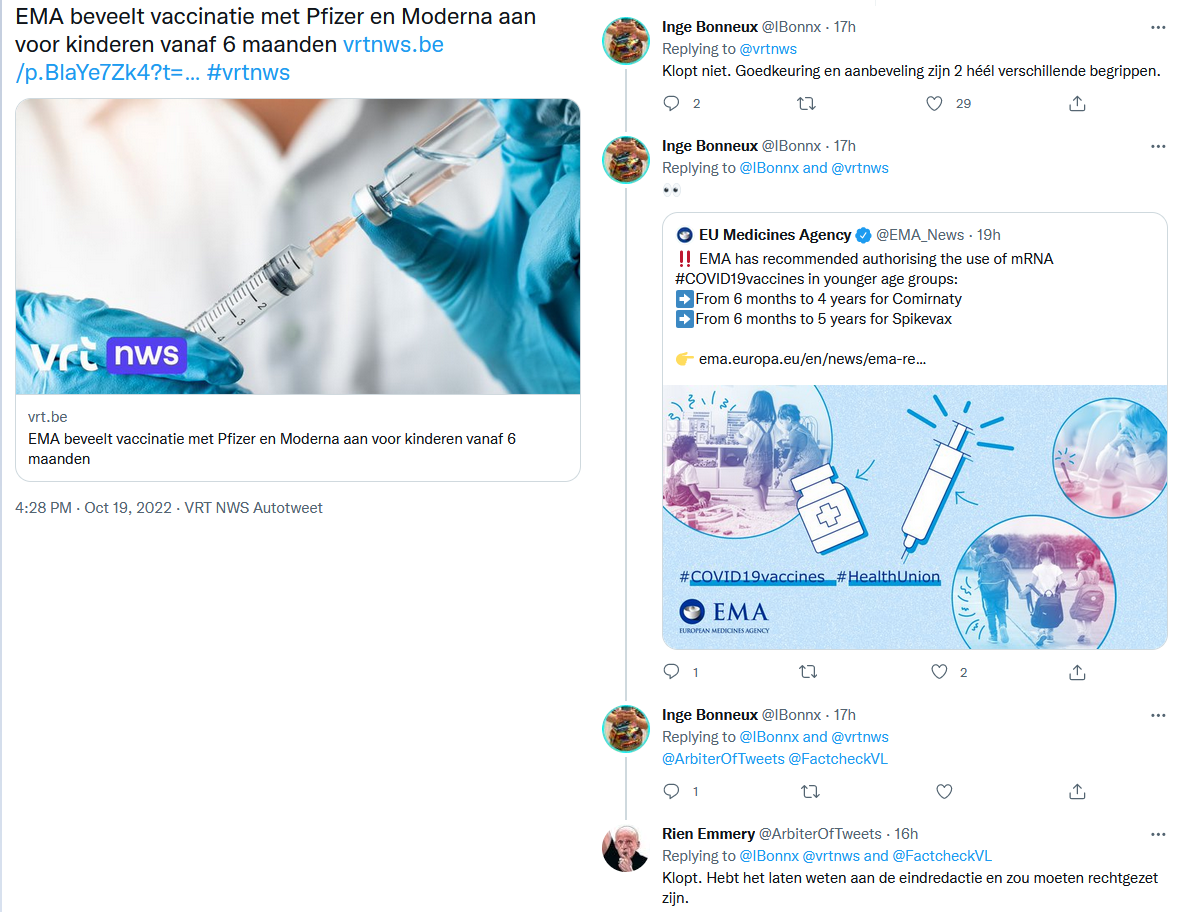Reply to Inge Bonneux's first tweet
This screenshot has height=912, width=1179.
tap(672, 103)
